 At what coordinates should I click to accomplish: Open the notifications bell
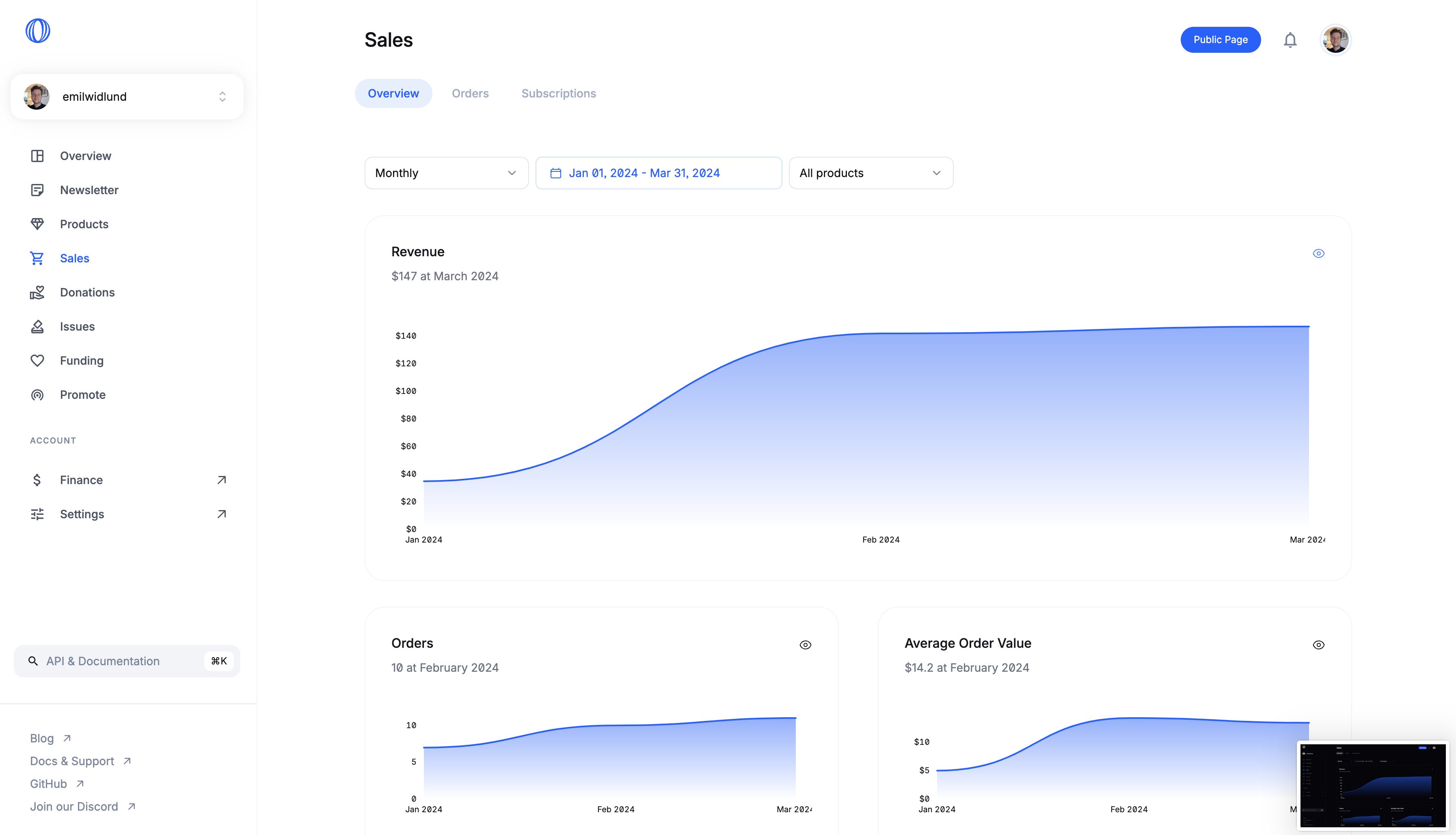point(1290,39)
